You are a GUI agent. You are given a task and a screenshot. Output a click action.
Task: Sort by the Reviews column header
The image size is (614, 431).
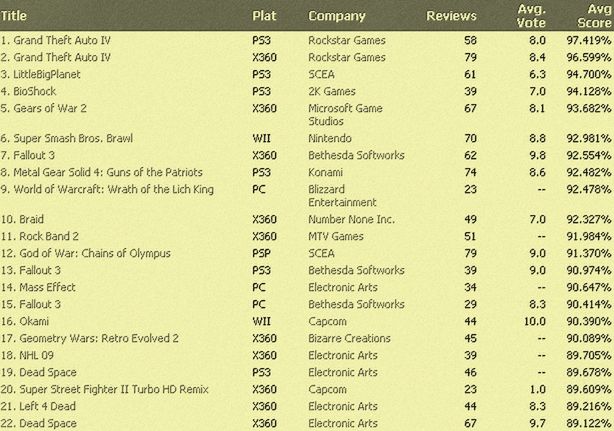click(451, 16)
